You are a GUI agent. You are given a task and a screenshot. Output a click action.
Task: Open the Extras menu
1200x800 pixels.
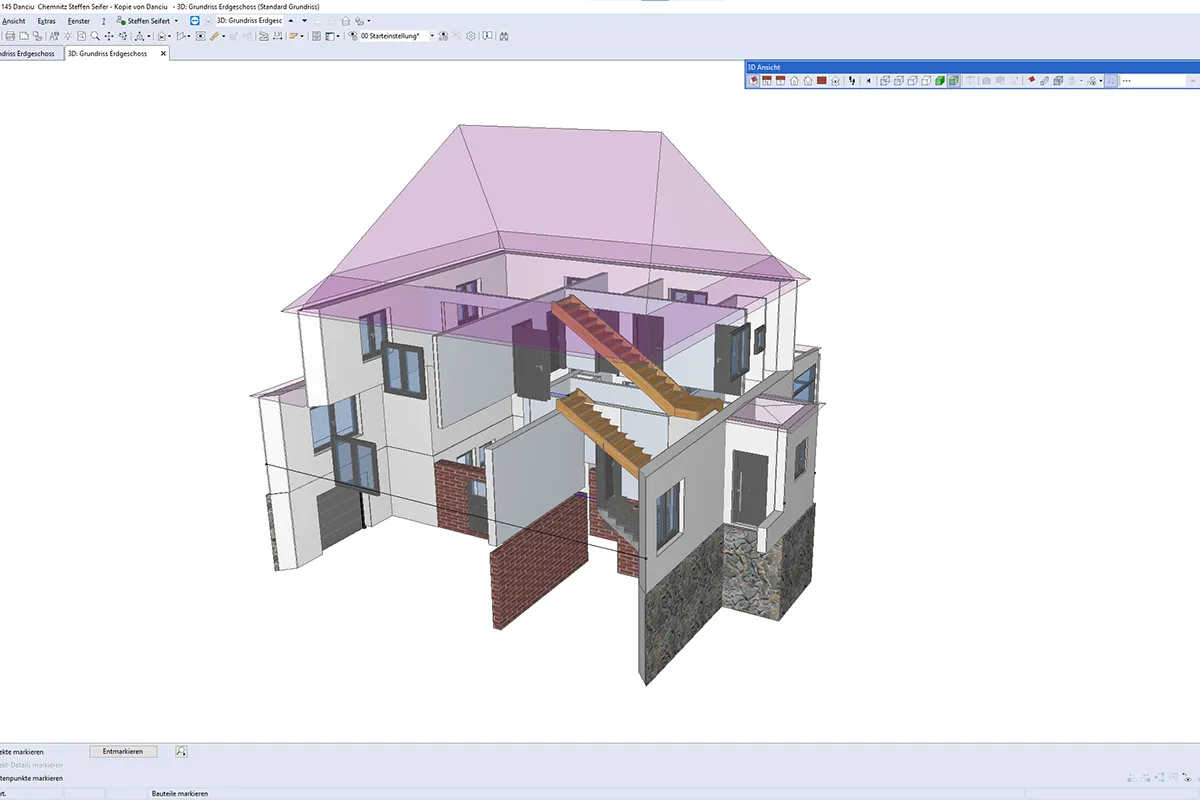(x=46, y=20)
